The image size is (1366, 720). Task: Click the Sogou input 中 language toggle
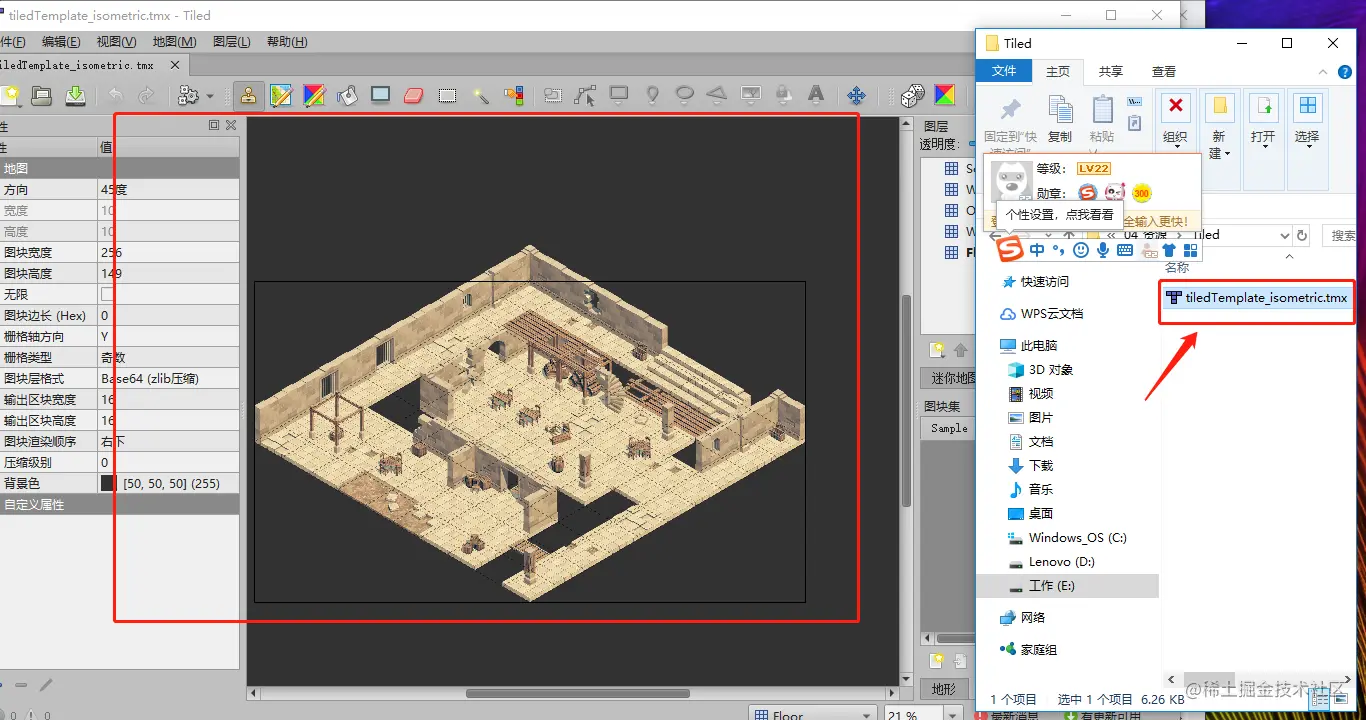[x=1037, y=250]
